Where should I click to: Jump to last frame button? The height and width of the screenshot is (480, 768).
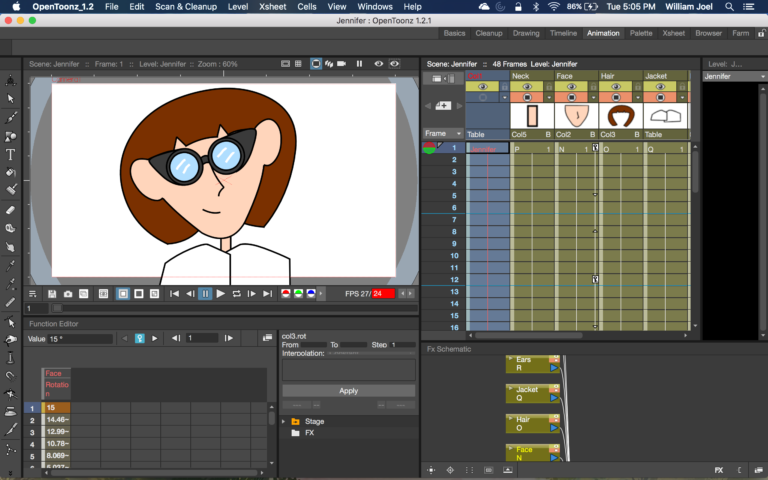pyautogui.click(x=267, y=293)
